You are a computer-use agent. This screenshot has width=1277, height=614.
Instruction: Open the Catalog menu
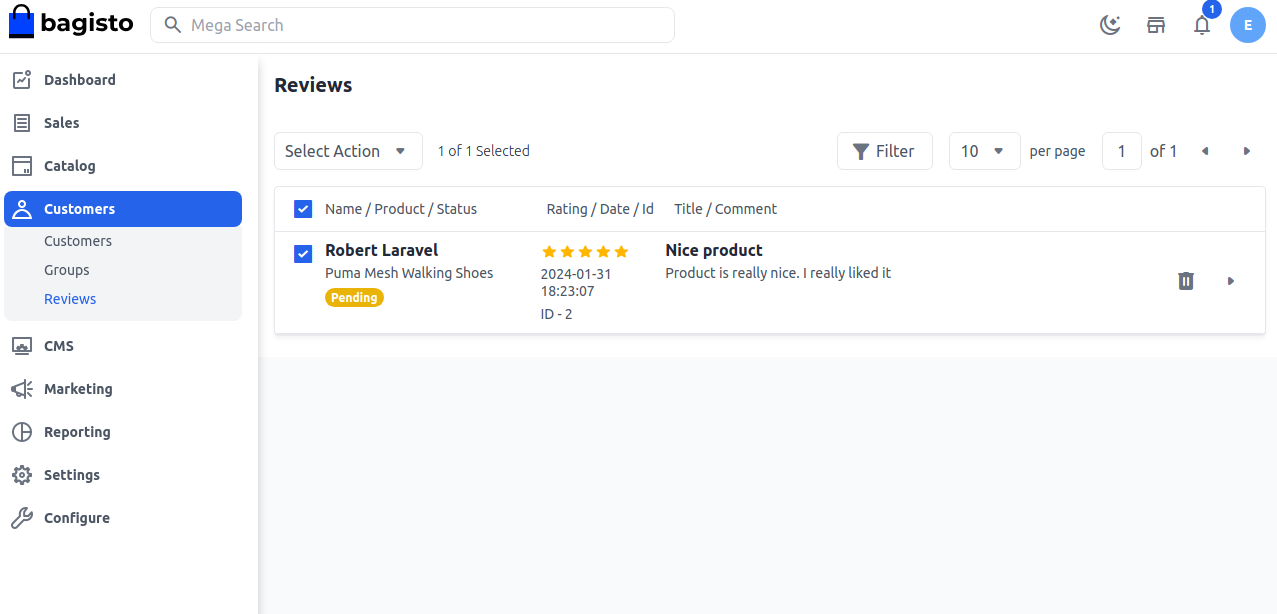click(x=69, y=166)
